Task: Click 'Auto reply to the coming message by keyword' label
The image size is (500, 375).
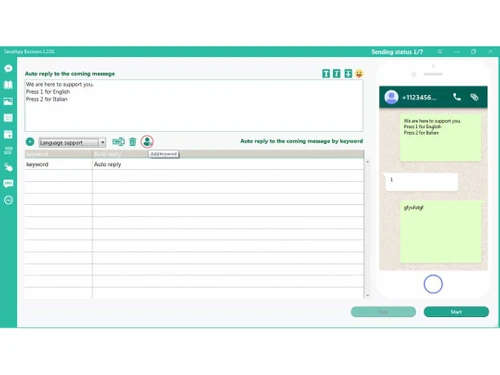Action: (x=301, y=141)
